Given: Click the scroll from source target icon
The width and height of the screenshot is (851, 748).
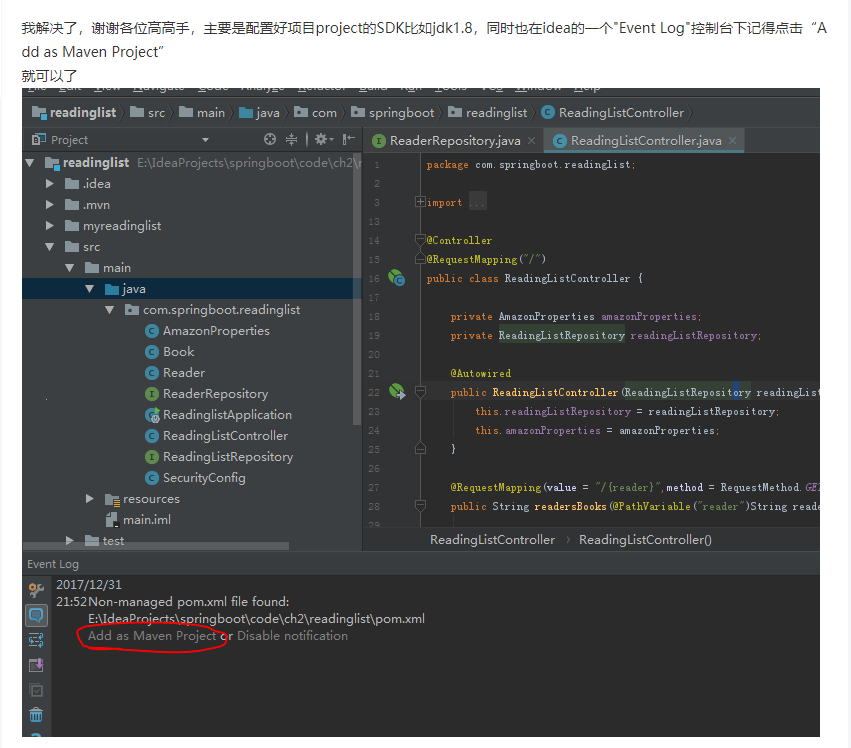Looking at the screenshot, I should (270, 140).
